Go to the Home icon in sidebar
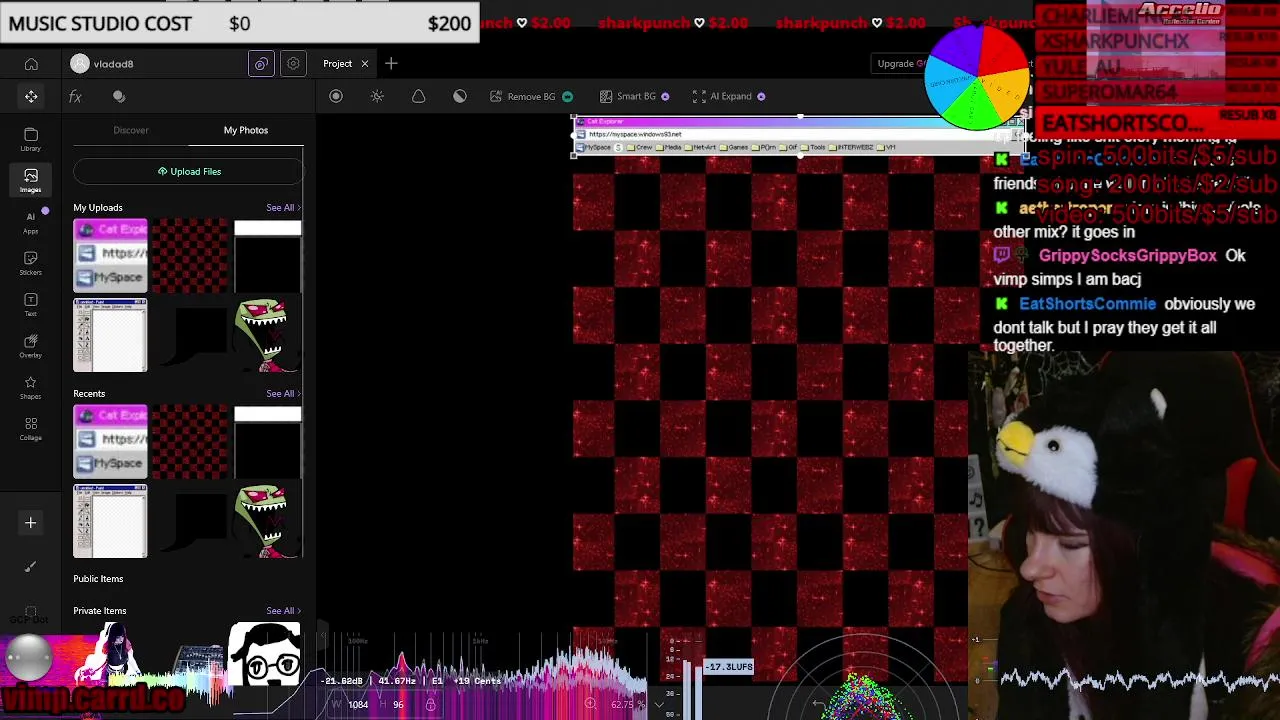The height and width of the screenshot is (720, 1280). click(x=31, y=64)
